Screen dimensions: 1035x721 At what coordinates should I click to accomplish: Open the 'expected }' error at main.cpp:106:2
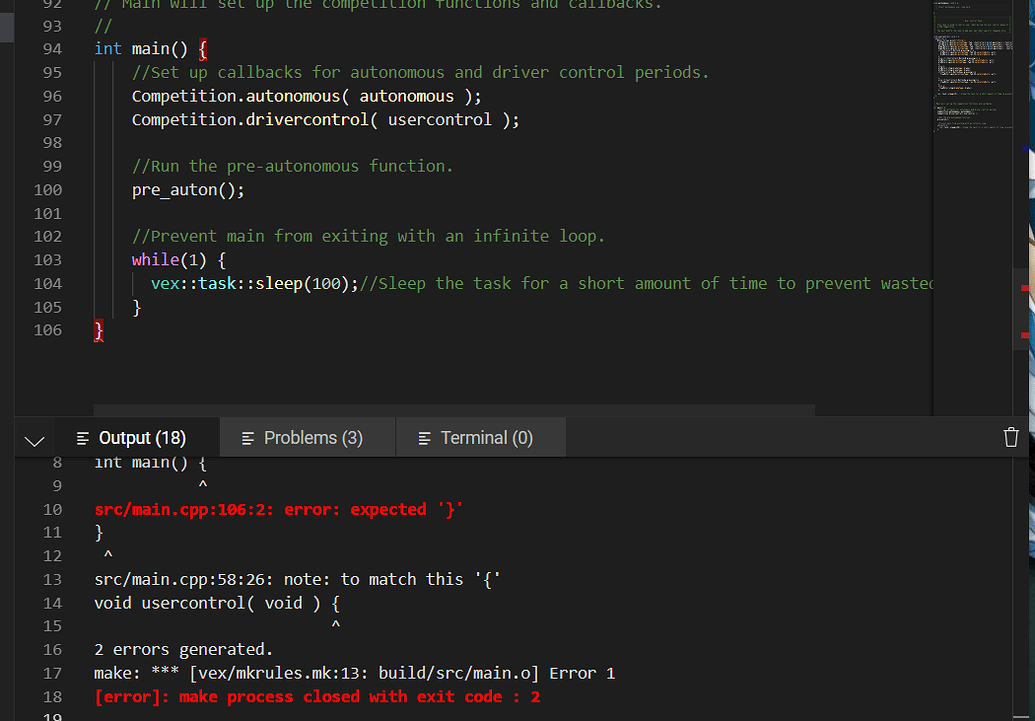[x=279, y=510]
